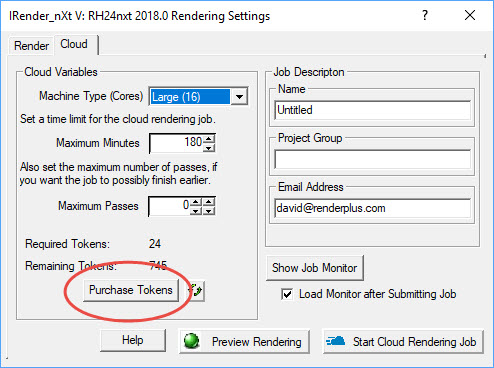Click inside the Maximum Passes field
494x368 pixels.
(x=169, y=206)
